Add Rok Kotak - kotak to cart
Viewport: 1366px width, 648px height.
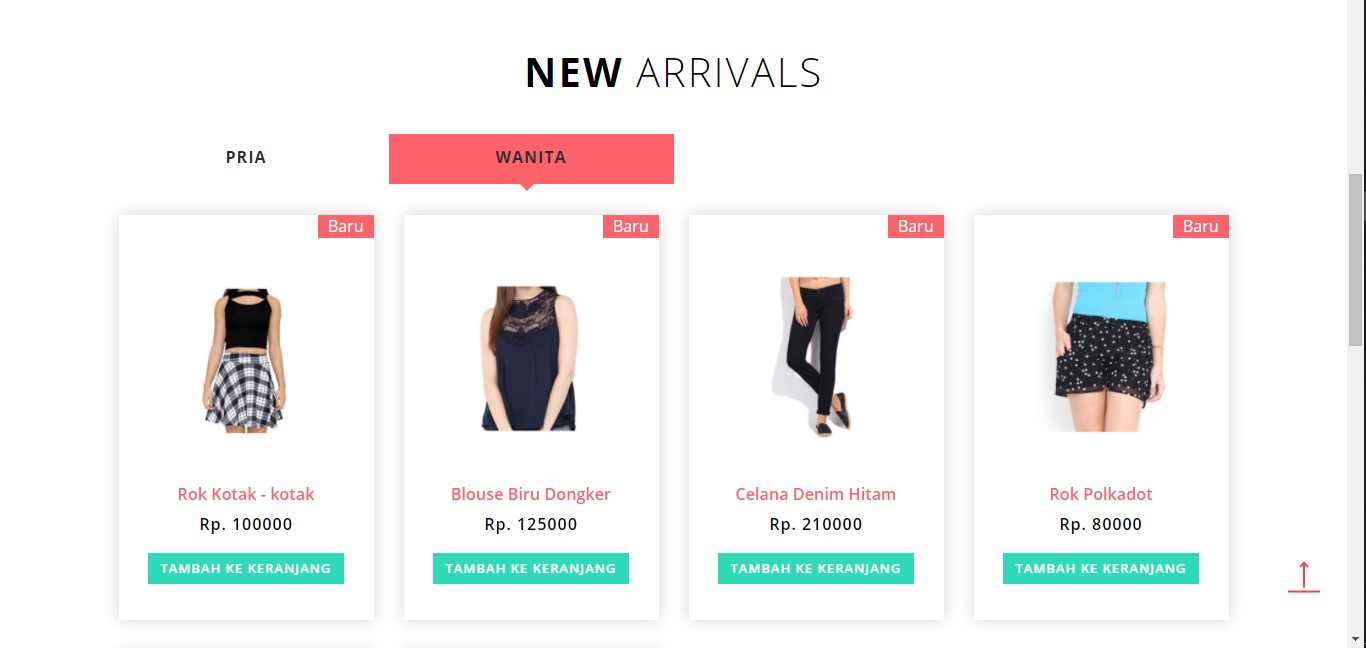246,568
